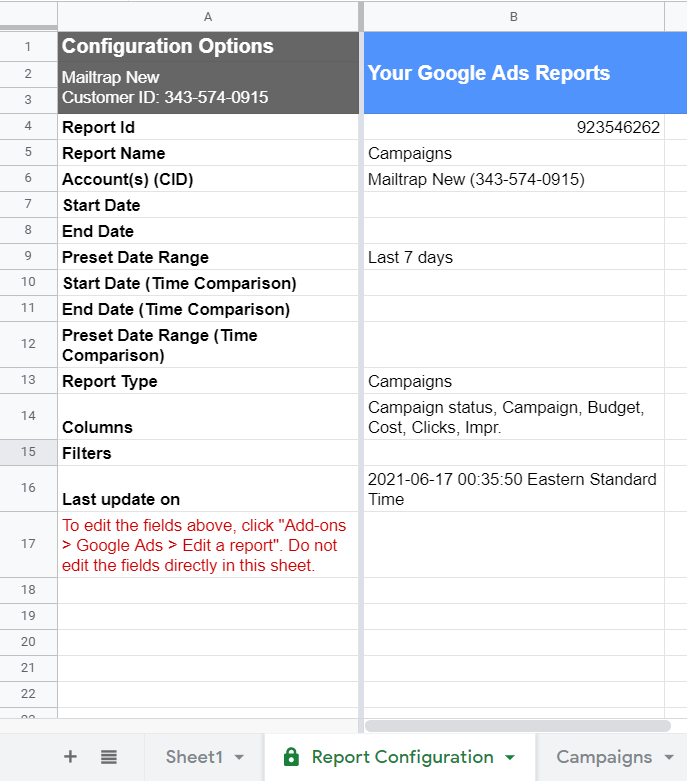Select row 20 header

click(x=28, y=642)
